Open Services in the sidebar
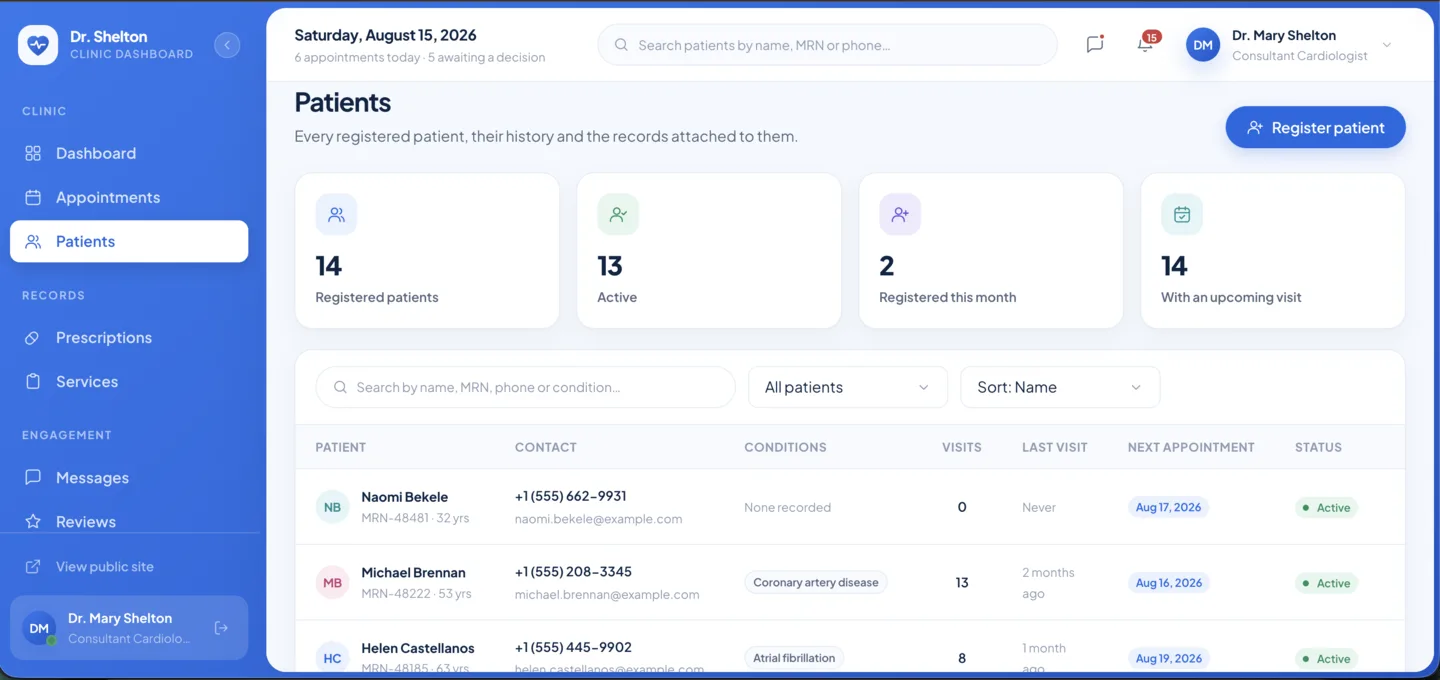This screenshot has width=1440, height=680. 129,381
